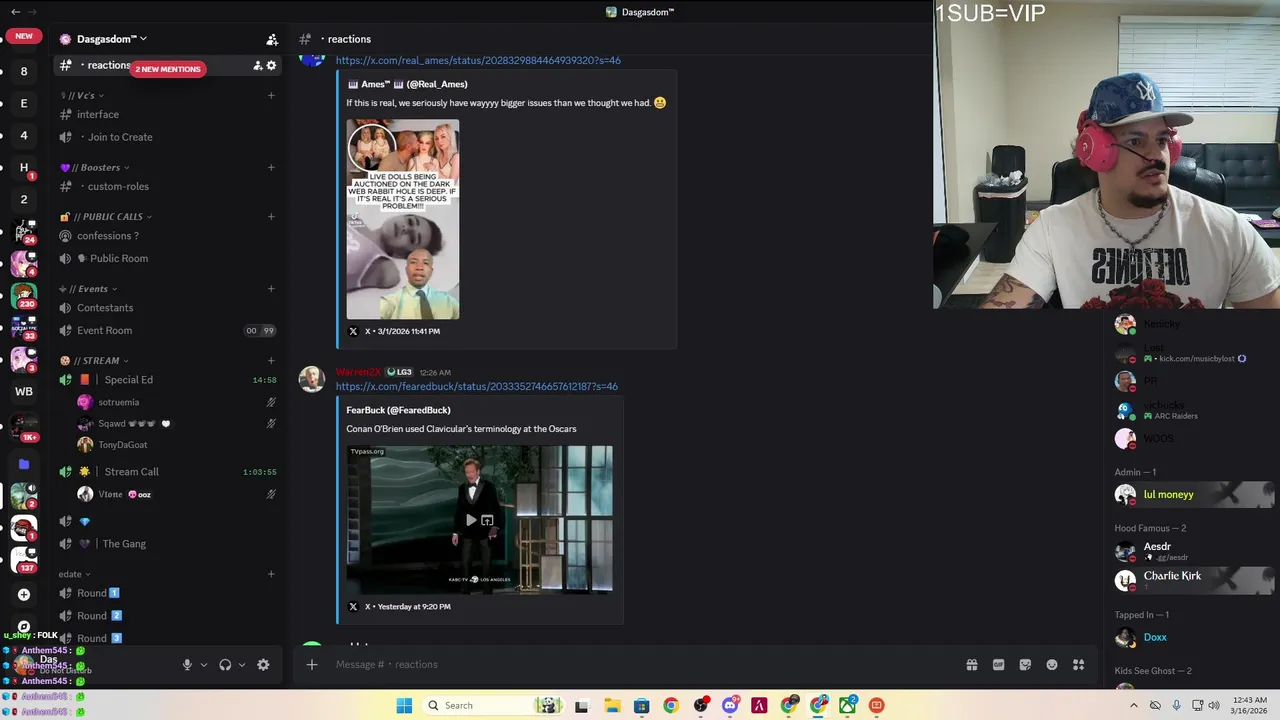Image resolution: width=1280 pixels, height=720 pixels.
Task: Add channel to edate category
Action: click(x=271, y=574)
